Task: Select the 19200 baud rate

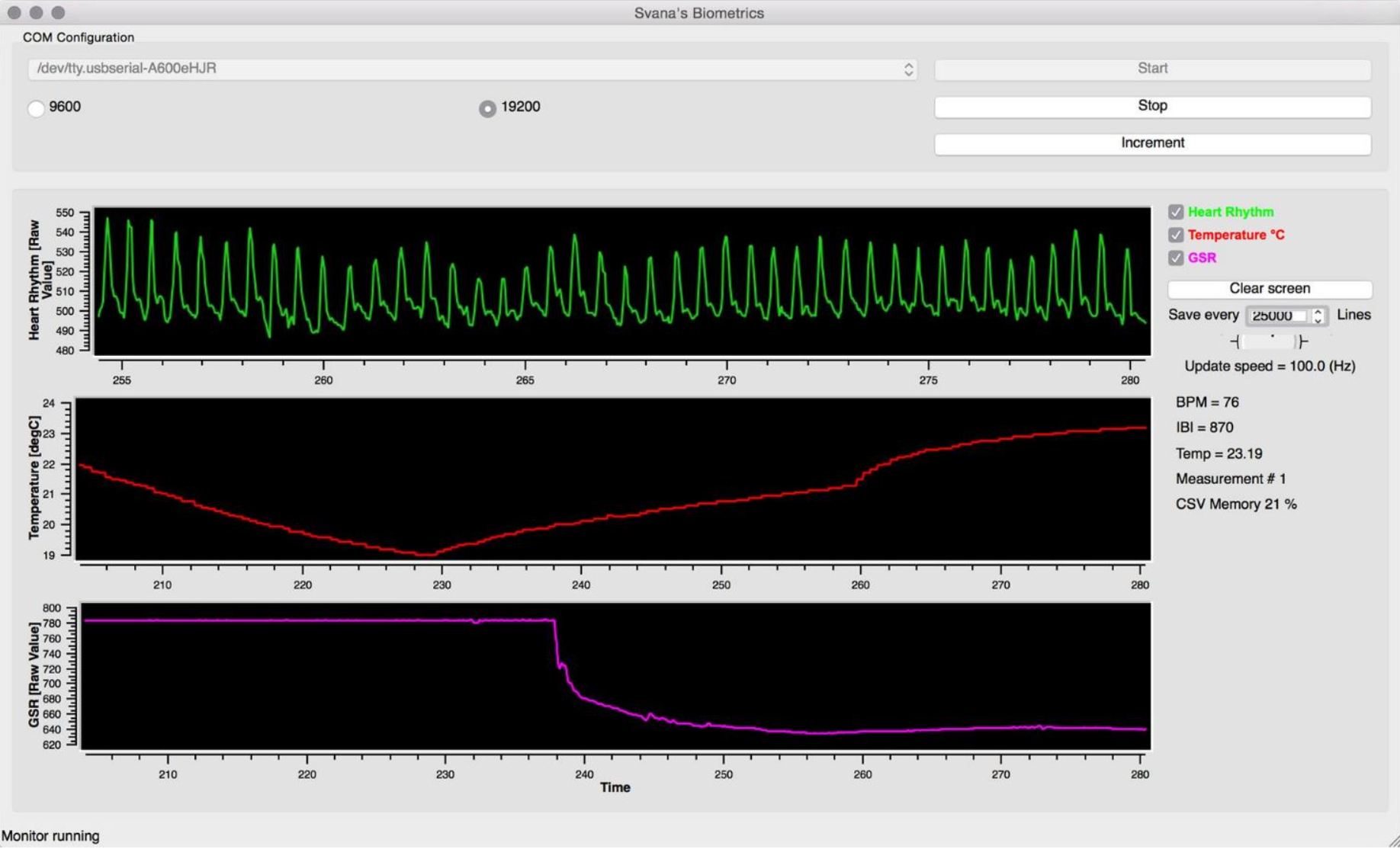Action: (x=487, y=108)
